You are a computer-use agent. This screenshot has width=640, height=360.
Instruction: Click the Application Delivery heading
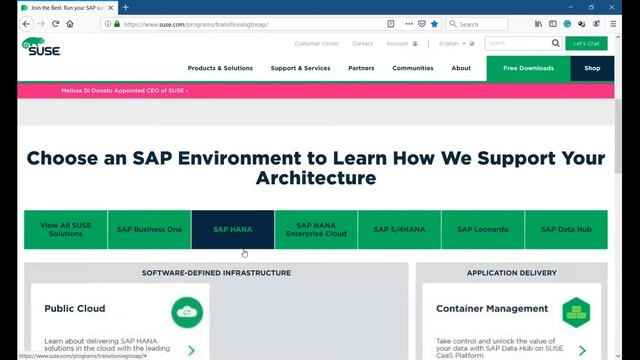[511, 273]
